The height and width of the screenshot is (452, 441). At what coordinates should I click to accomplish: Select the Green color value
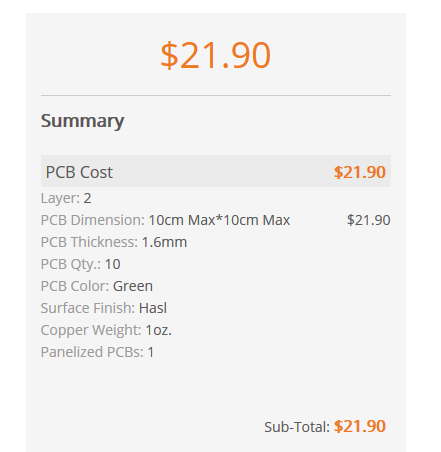133,286
